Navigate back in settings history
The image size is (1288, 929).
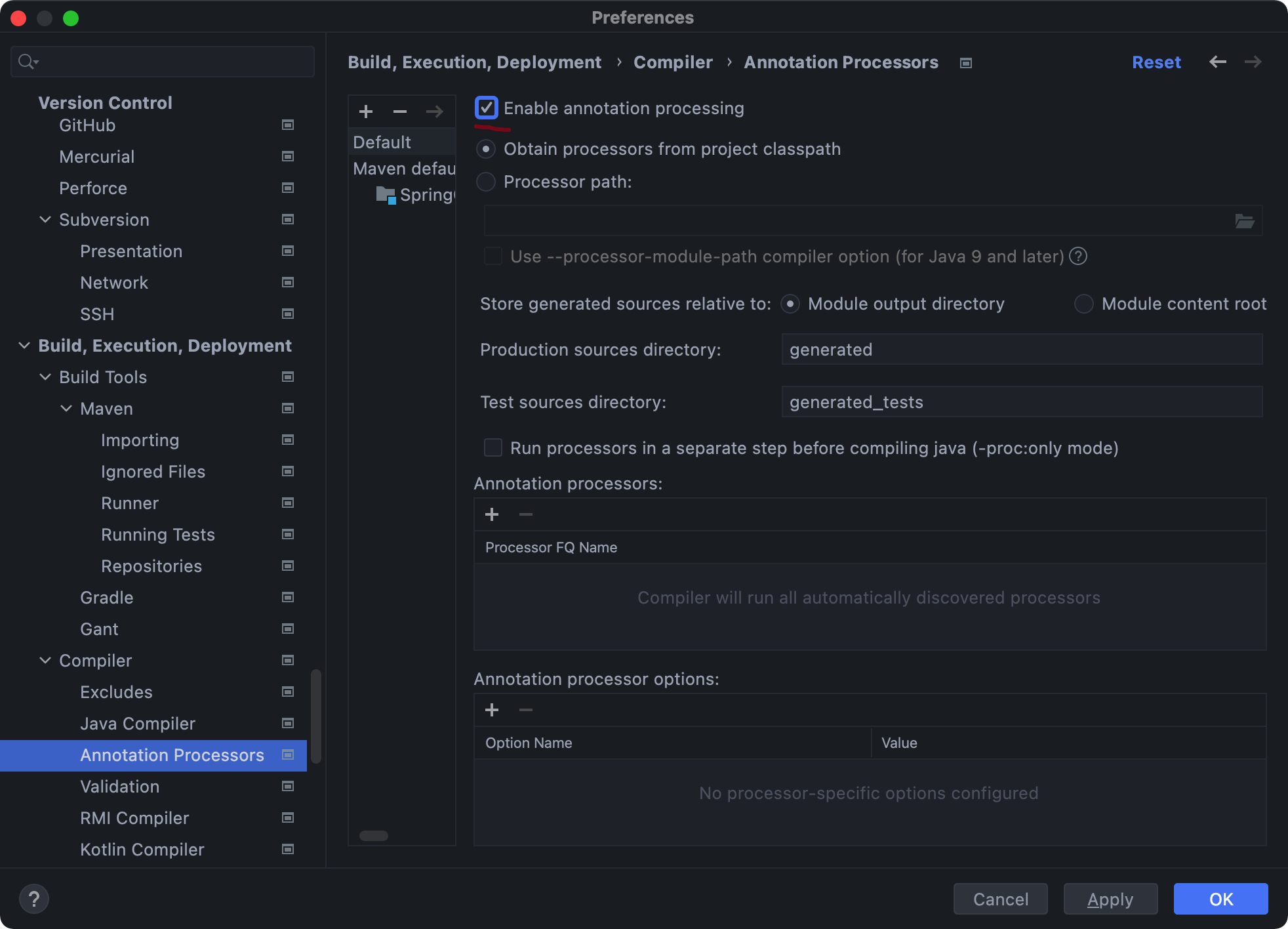coord(1217,62)
